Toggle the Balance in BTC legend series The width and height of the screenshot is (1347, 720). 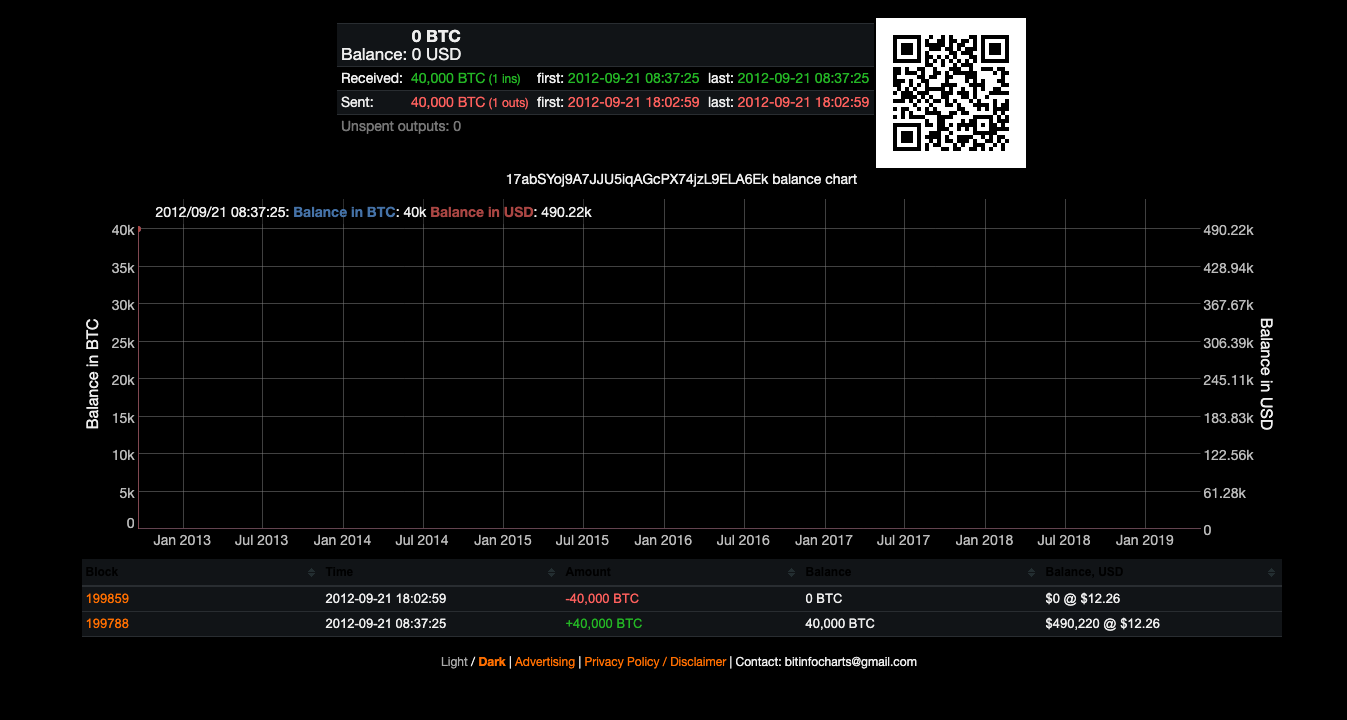(x=344, y=212)
